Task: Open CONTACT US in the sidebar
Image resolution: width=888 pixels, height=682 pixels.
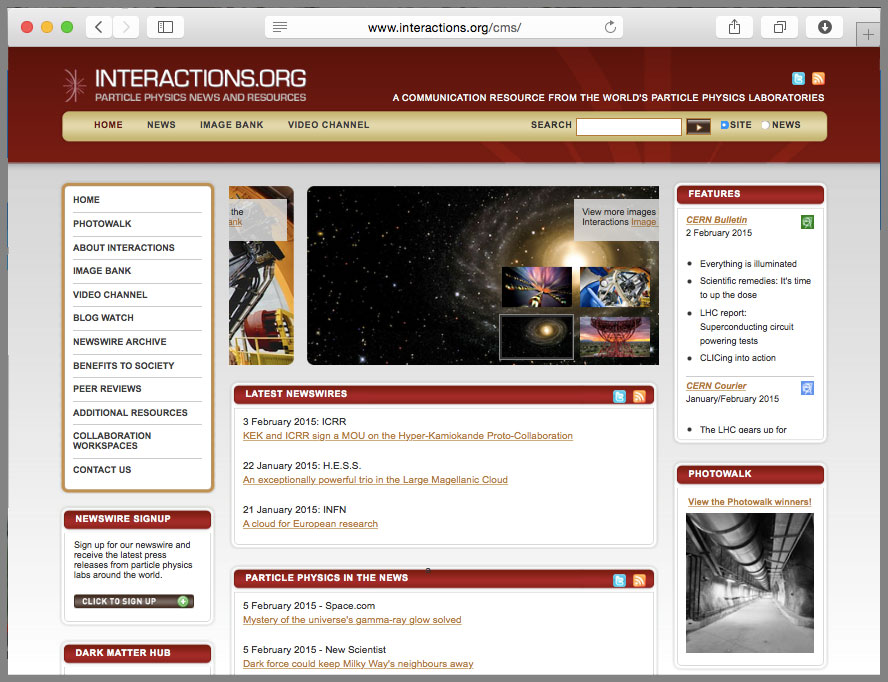Action: pos(102,470)
